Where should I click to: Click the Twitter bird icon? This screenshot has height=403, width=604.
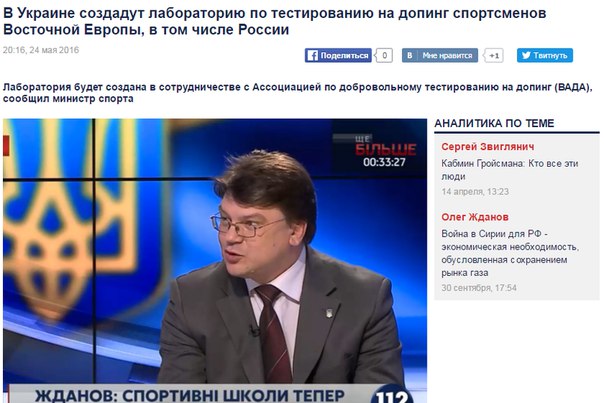pos(526,55)
